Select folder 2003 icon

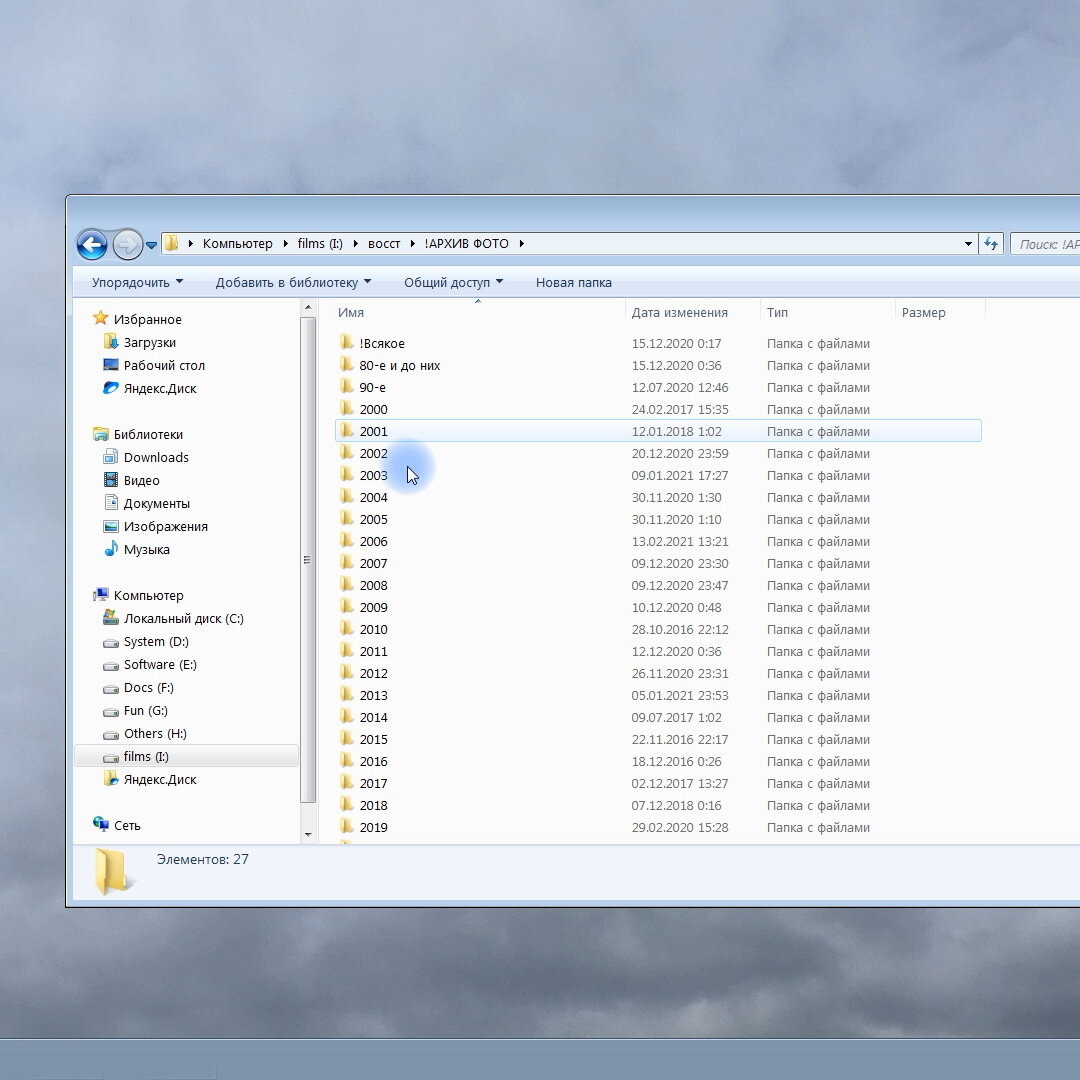click(347, 475)
